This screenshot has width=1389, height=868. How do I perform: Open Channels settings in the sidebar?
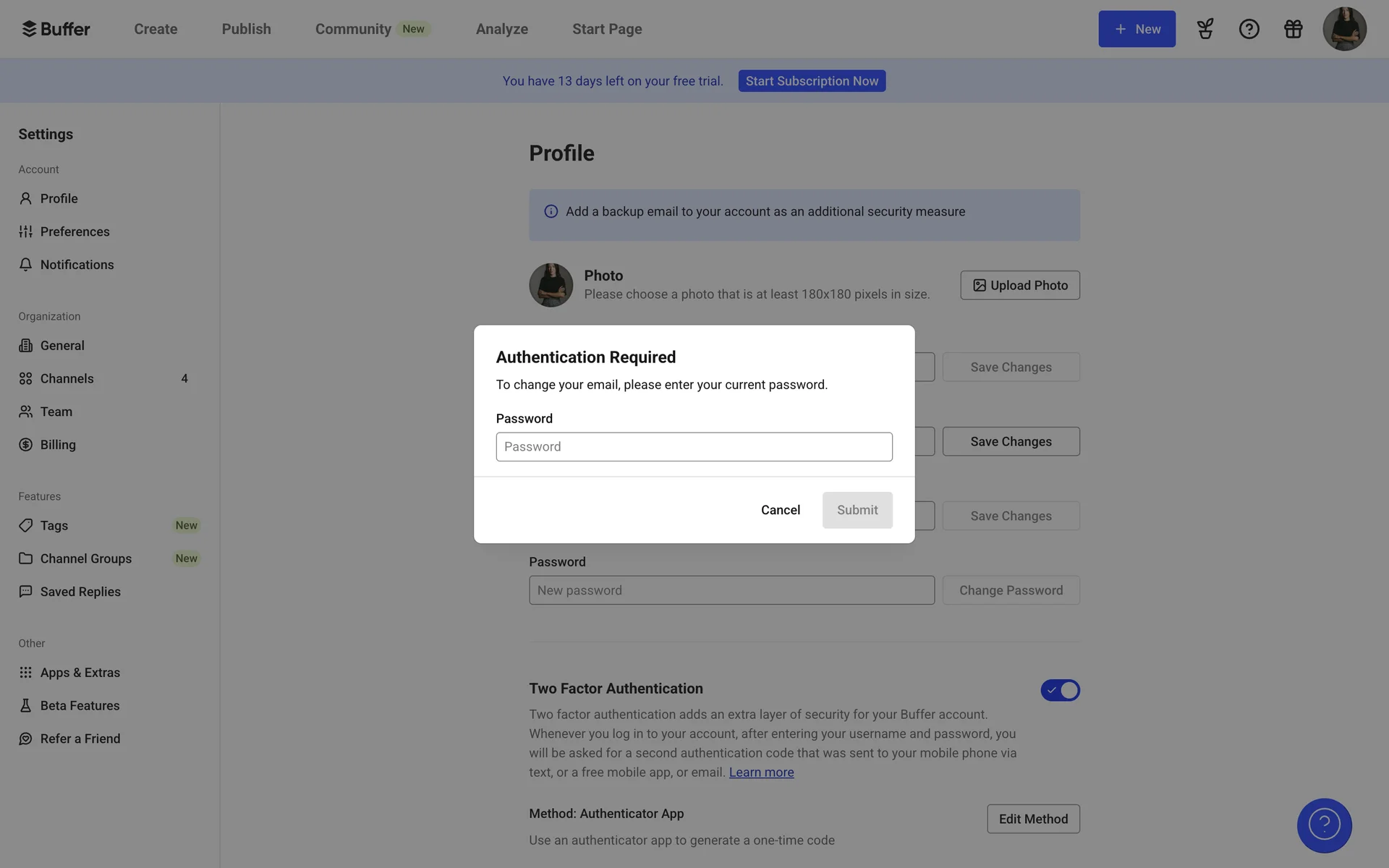67,378
